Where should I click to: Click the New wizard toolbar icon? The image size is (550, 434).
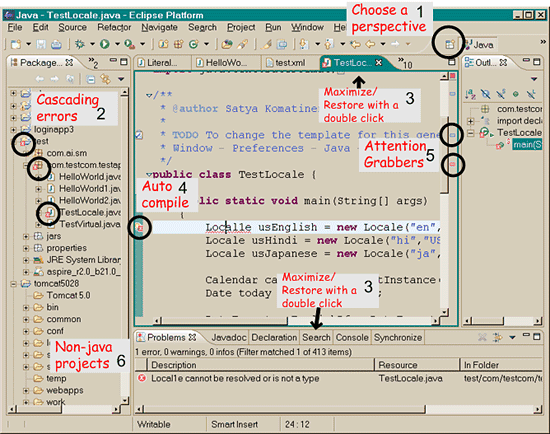(x=16, y=44)
